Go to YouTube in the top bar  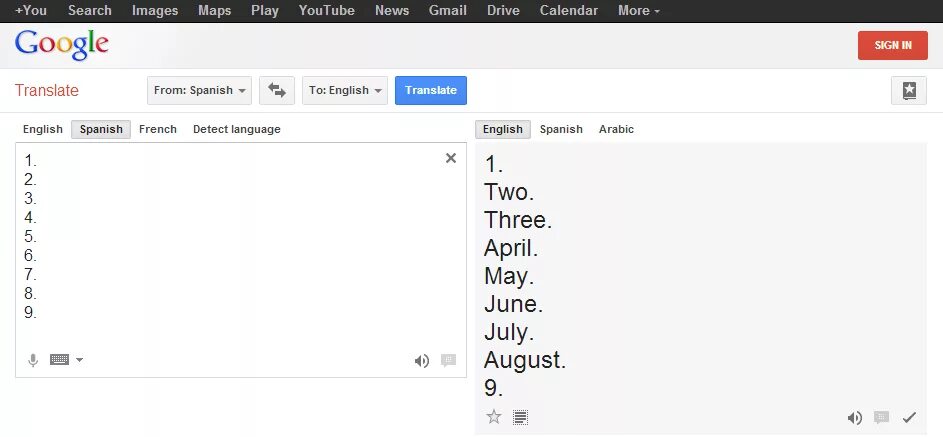click(327, 11)
